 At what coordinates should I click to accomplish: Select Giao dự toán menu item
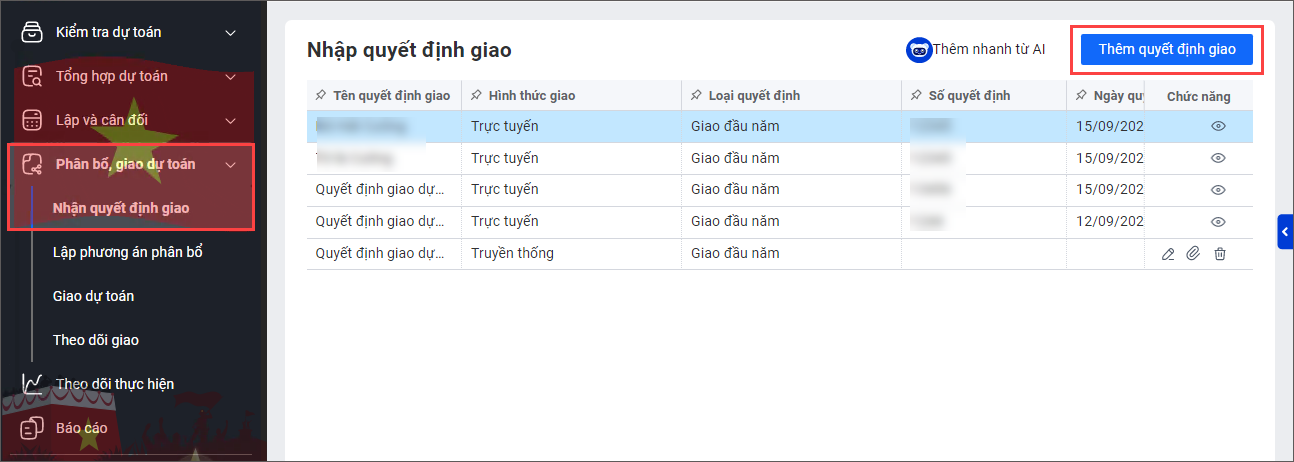click(93, 296)
